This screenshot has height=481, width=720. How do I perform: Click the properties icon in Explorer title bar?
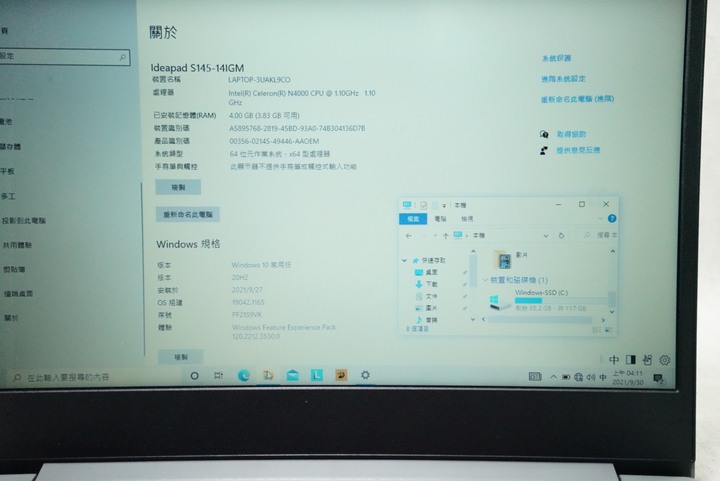point(423,205)
